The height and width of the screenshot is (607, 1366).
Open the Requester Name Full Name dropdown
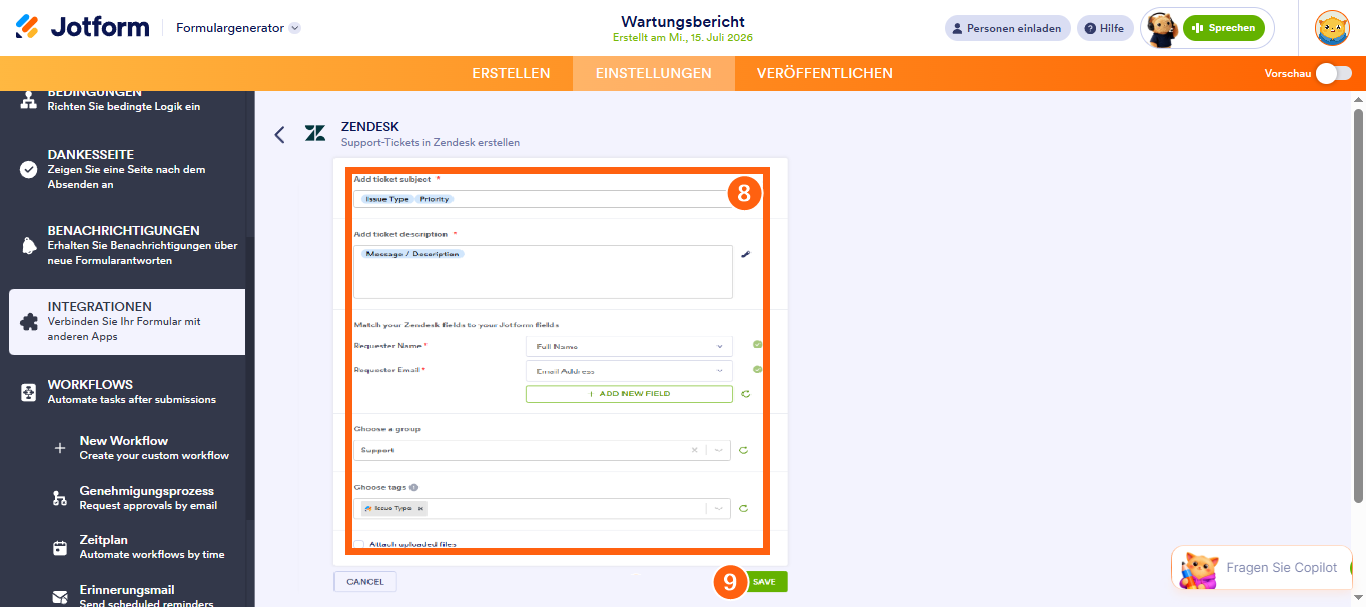(629, 346)
